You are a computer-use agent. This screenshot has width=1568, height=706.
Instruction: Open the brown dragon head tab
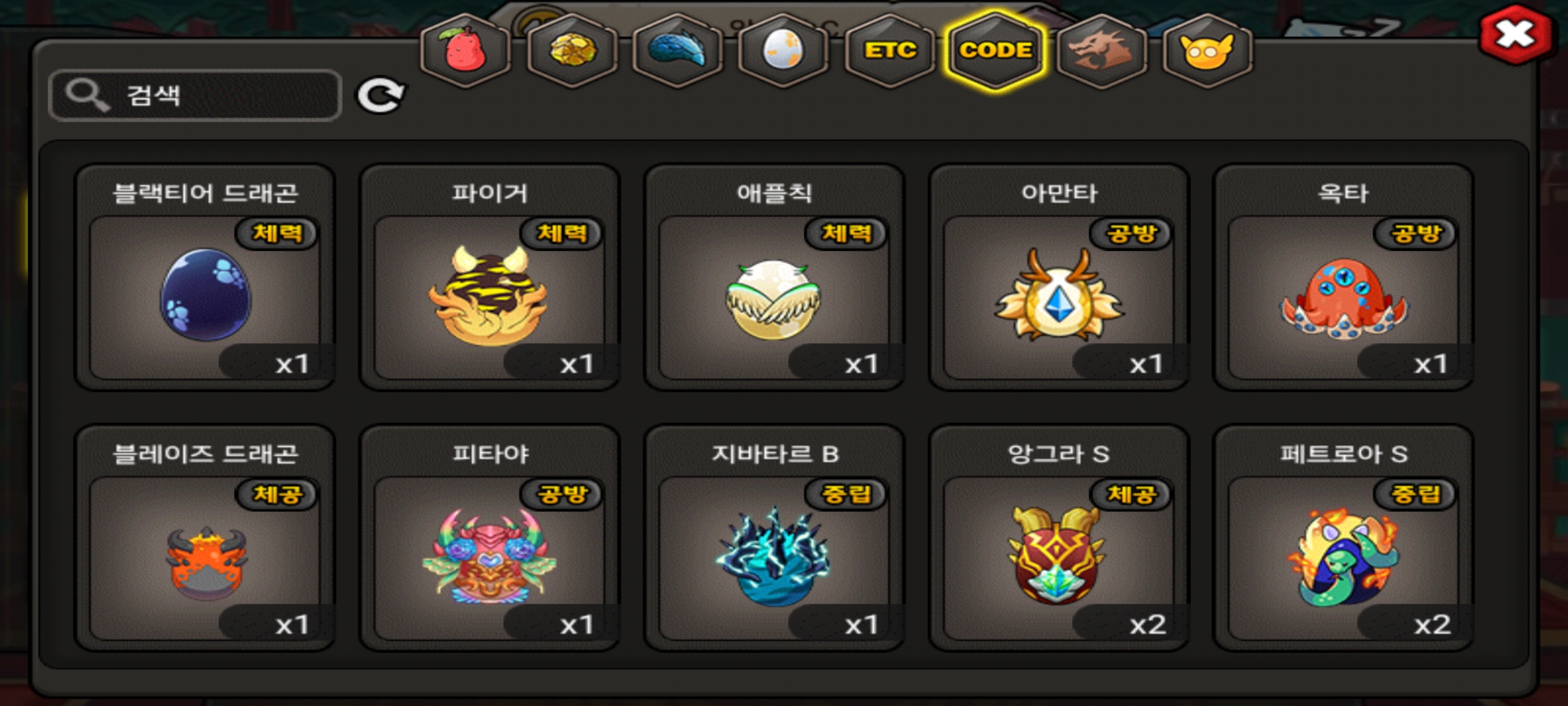(x=1102, y=50)
